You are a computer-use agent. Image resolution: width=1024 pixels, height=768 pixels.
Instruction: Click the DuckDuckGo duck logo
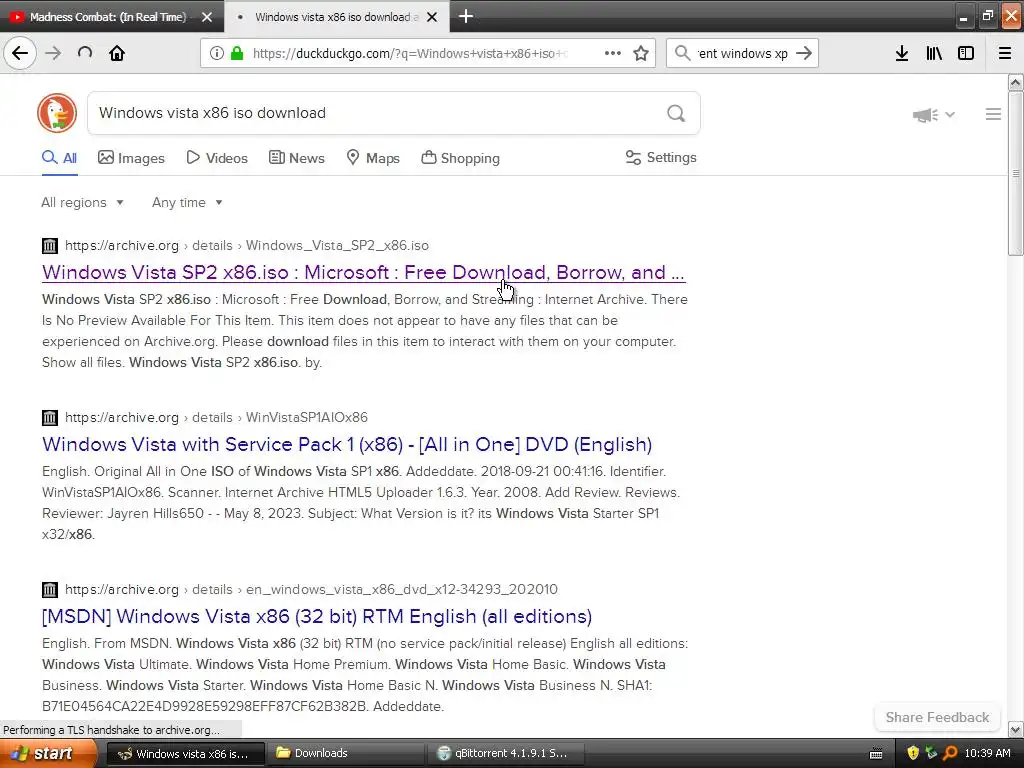[57, 113]
